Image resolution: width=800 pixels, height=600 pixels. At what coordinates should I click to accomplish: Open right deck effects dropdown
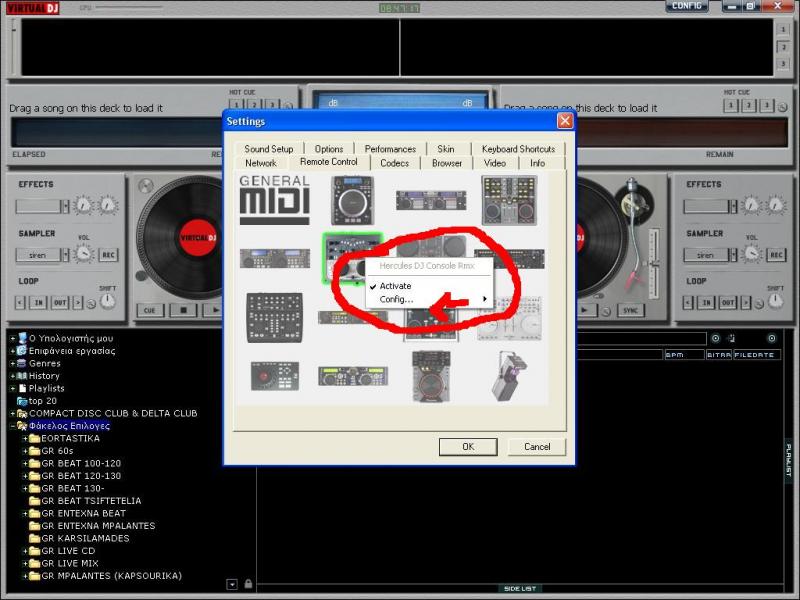pyautogui.click(x=733, y=206)
